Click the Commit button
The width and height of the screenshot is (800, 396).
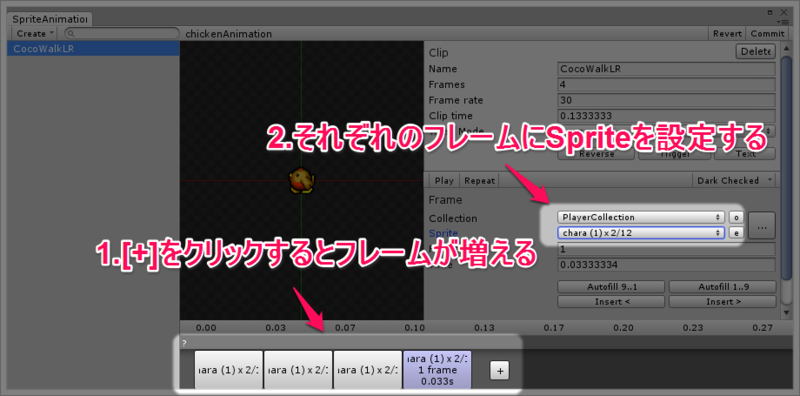click(x=767, y=34)
